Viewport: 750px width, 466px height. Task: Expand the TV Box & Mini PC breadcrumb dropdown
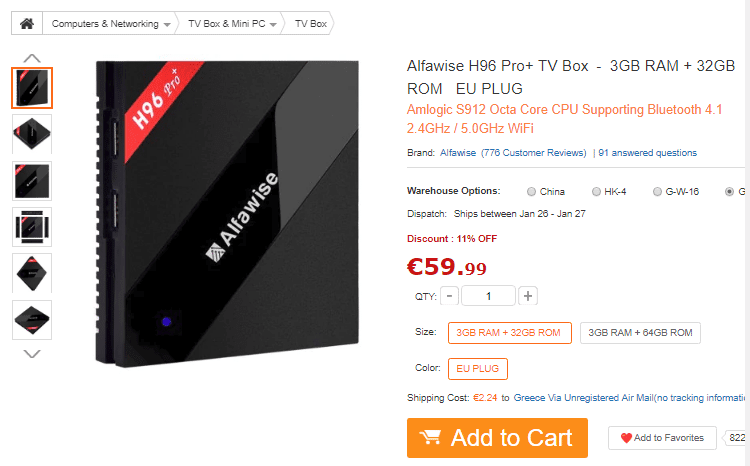[273, 24]
